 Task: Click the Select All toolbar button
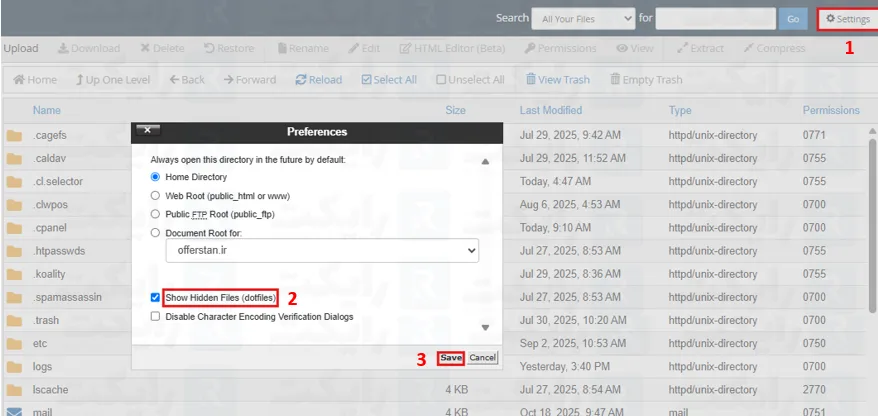(x=388, y=80)
